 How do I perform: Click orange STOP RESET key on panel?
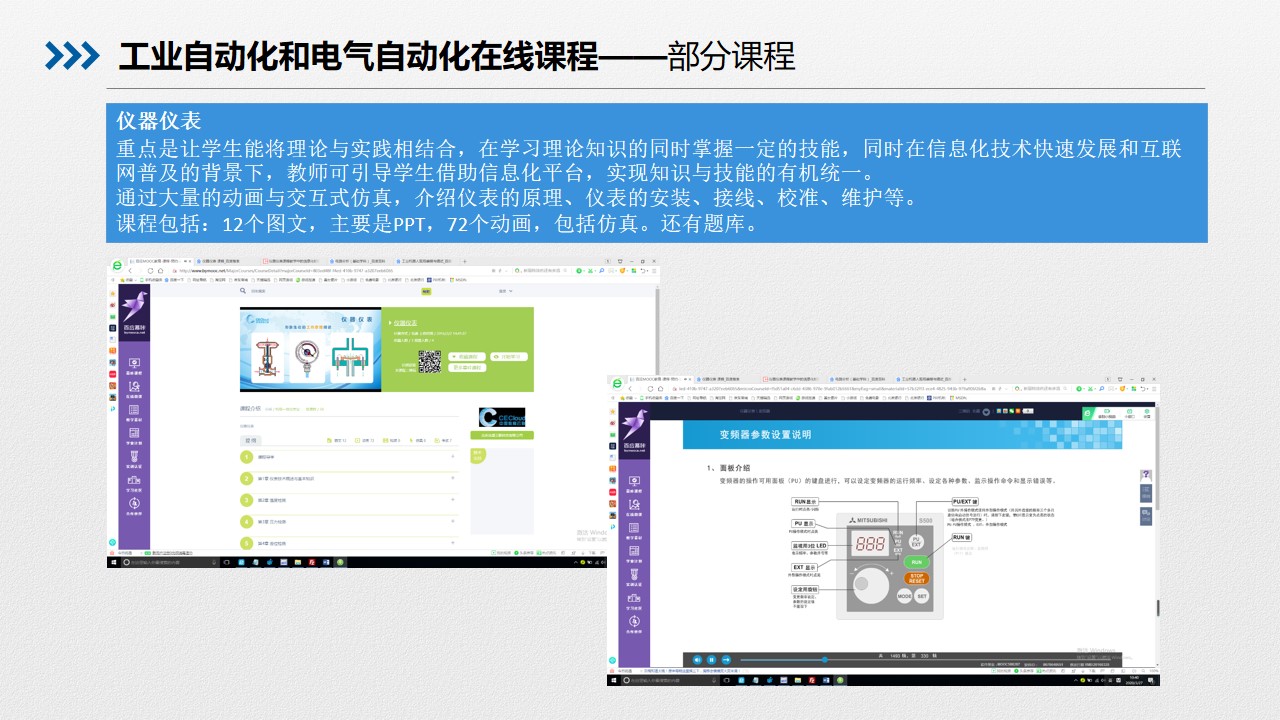[x=917, y=578]
